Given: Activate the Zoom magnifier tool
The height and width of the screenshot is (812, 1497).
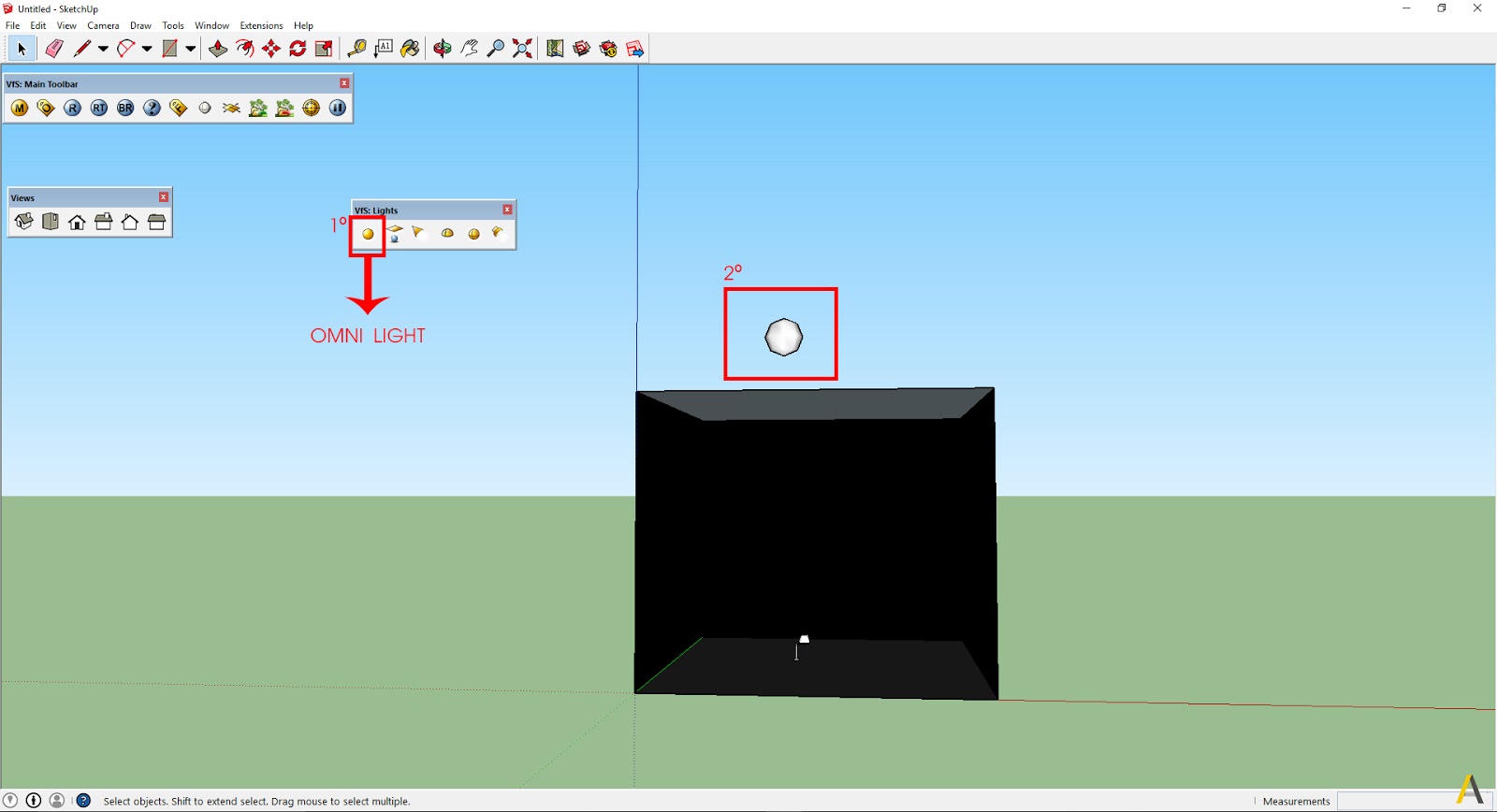Looking at the screenshot, I should point(496,49).
